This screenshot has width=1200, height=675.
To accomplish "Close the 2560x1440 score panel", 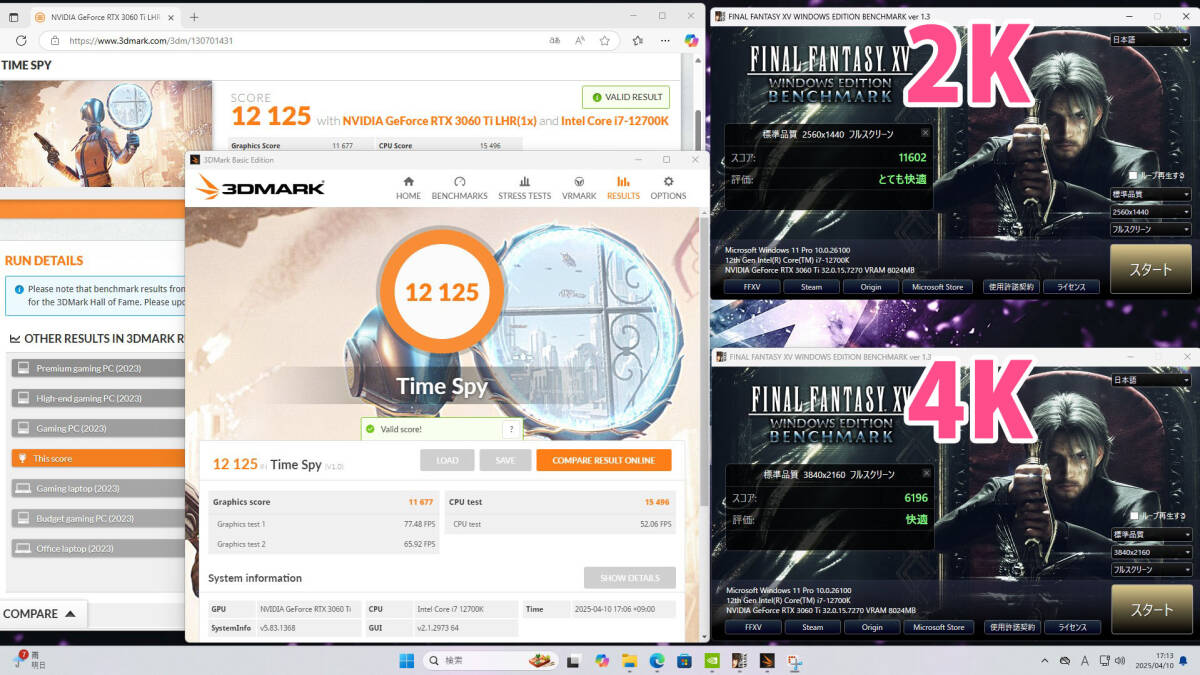I will click(925, 133).
